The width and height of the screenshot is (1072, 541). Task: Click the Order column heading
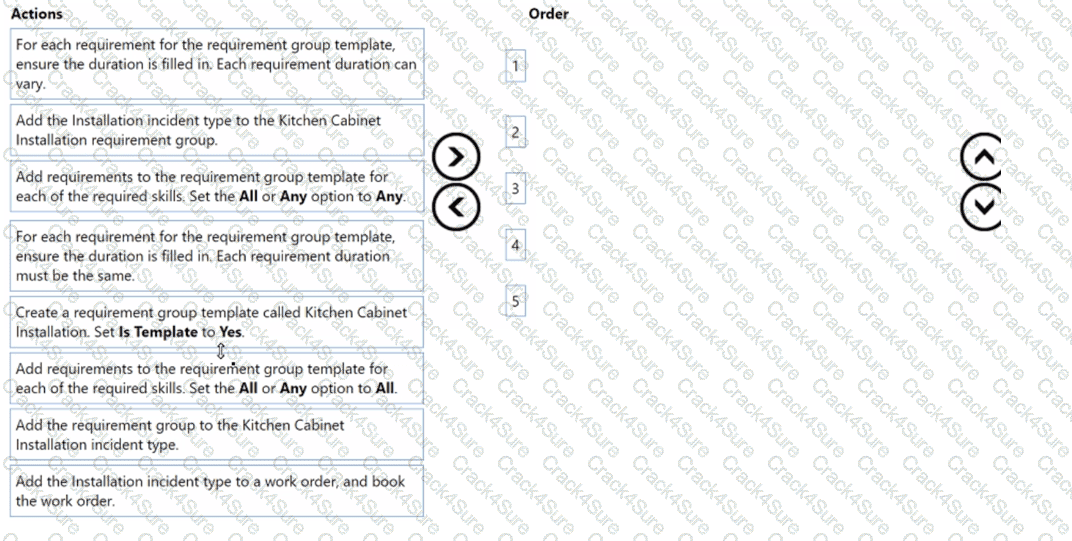tap(548, 14)
